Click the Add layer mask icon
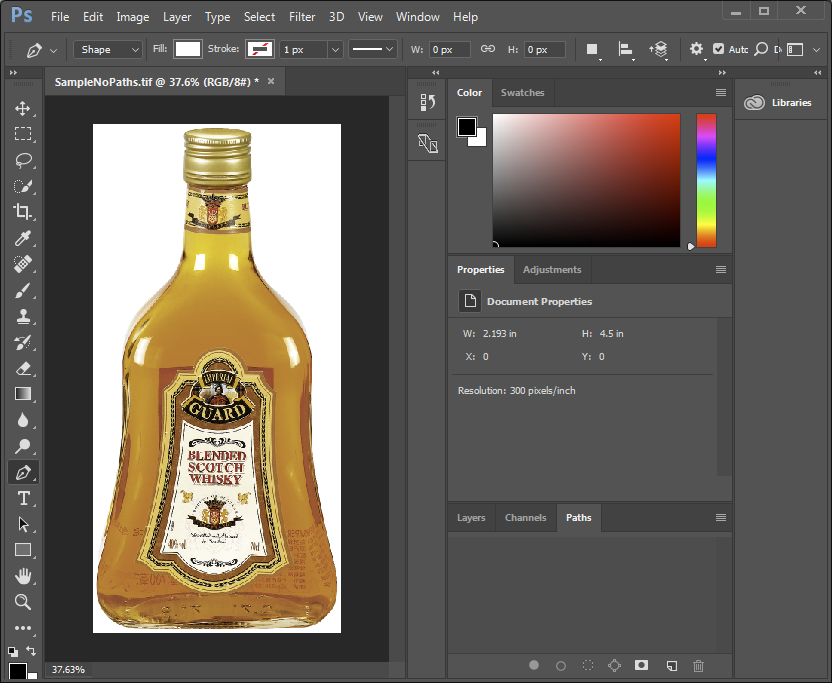832x683 pixels. pyautogui.click(x=642, y=665)
